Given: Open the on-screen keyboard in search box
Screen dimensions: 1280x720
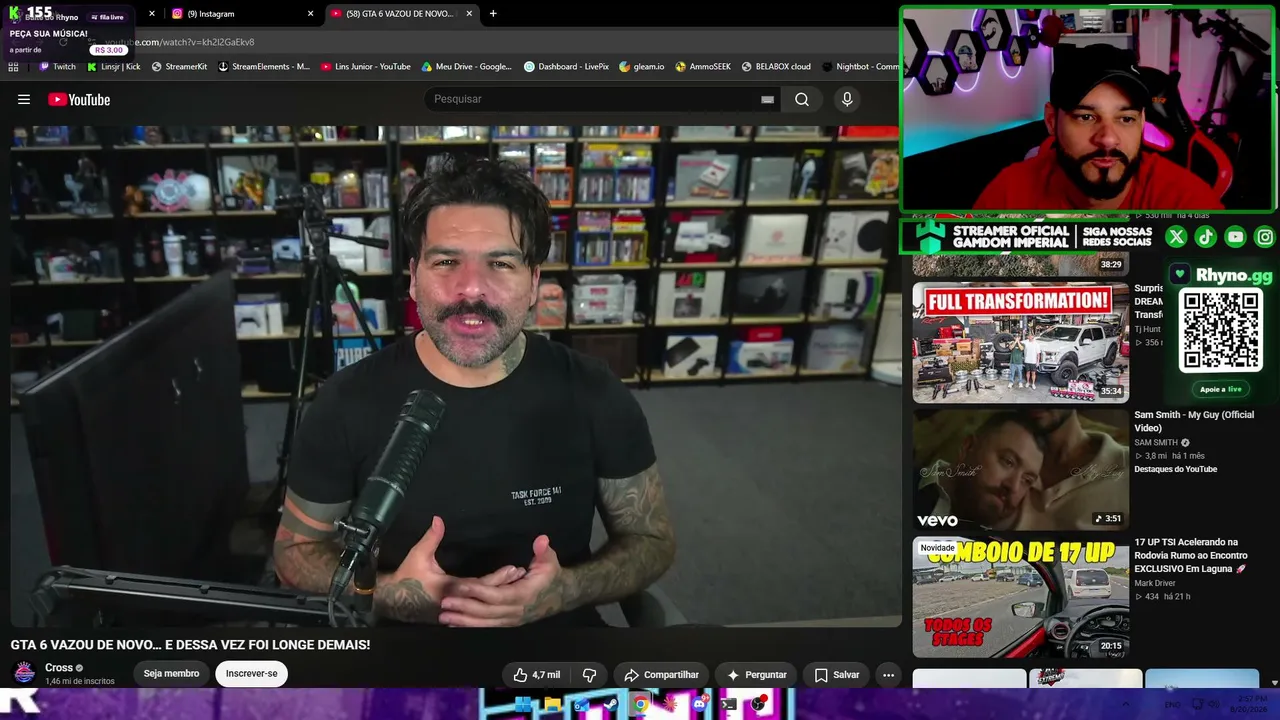Looking at the screenshot, I should point(767,99).
